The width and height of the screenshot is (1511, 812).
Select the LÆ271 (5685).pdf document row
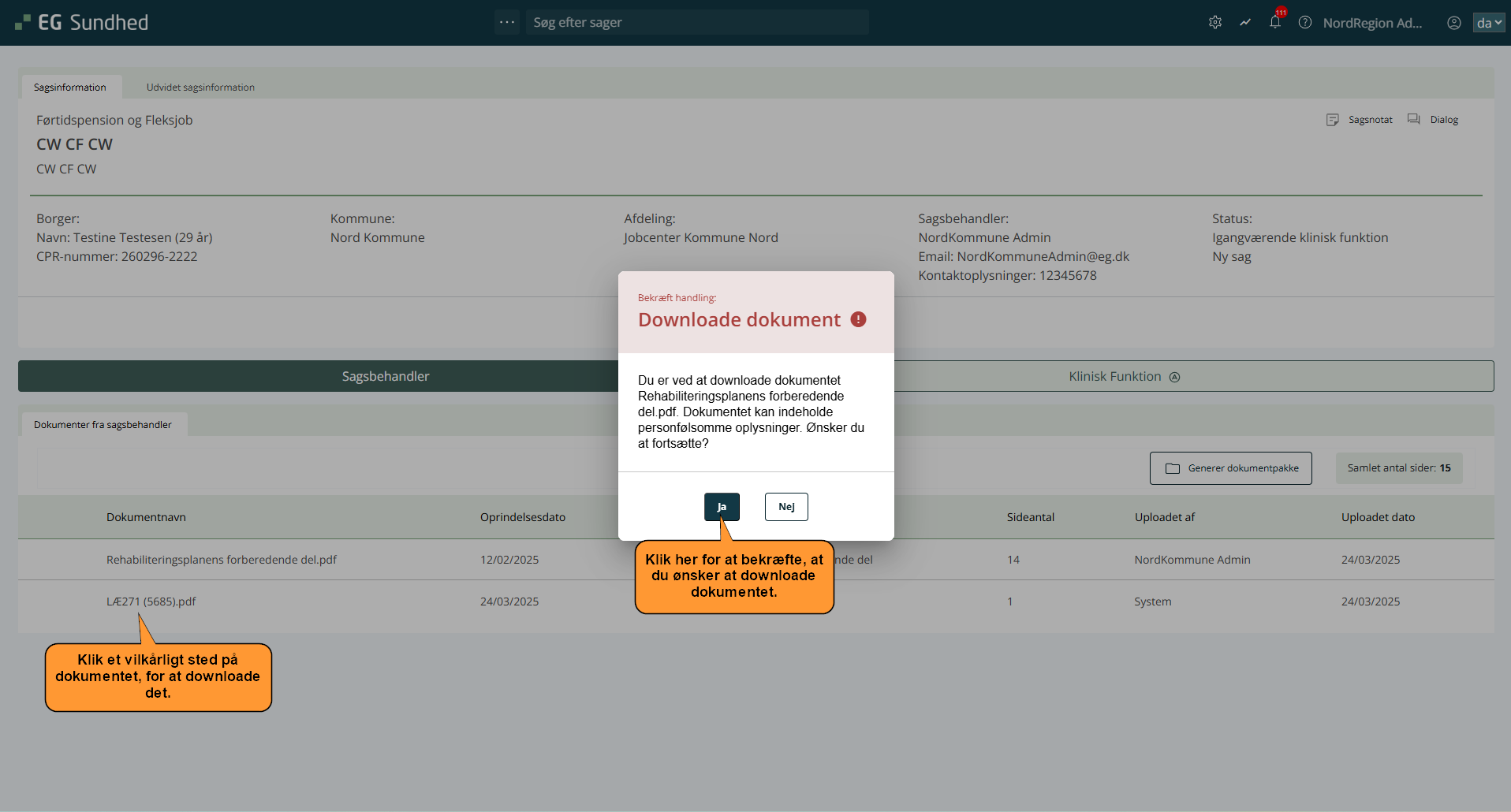point(151,602)
